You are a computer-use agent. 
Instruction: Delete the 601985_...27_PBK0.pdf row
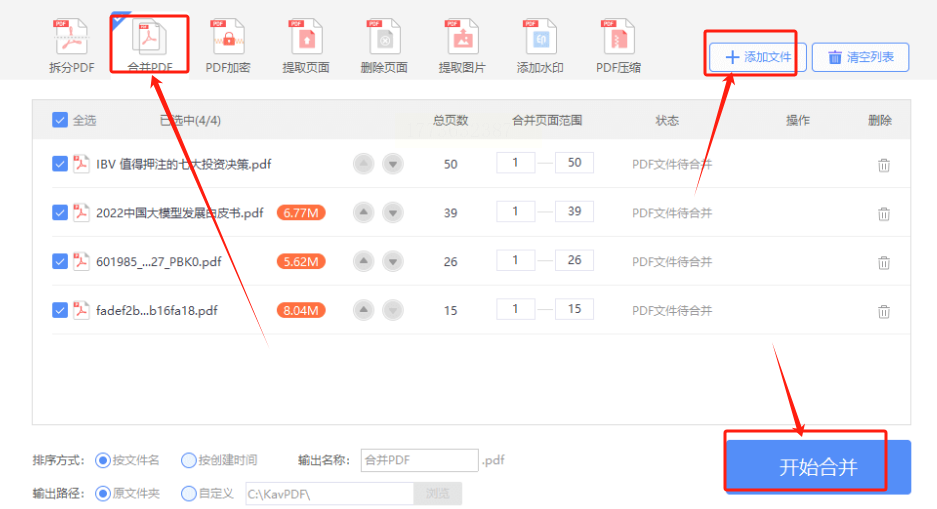[x=884, y=262]
